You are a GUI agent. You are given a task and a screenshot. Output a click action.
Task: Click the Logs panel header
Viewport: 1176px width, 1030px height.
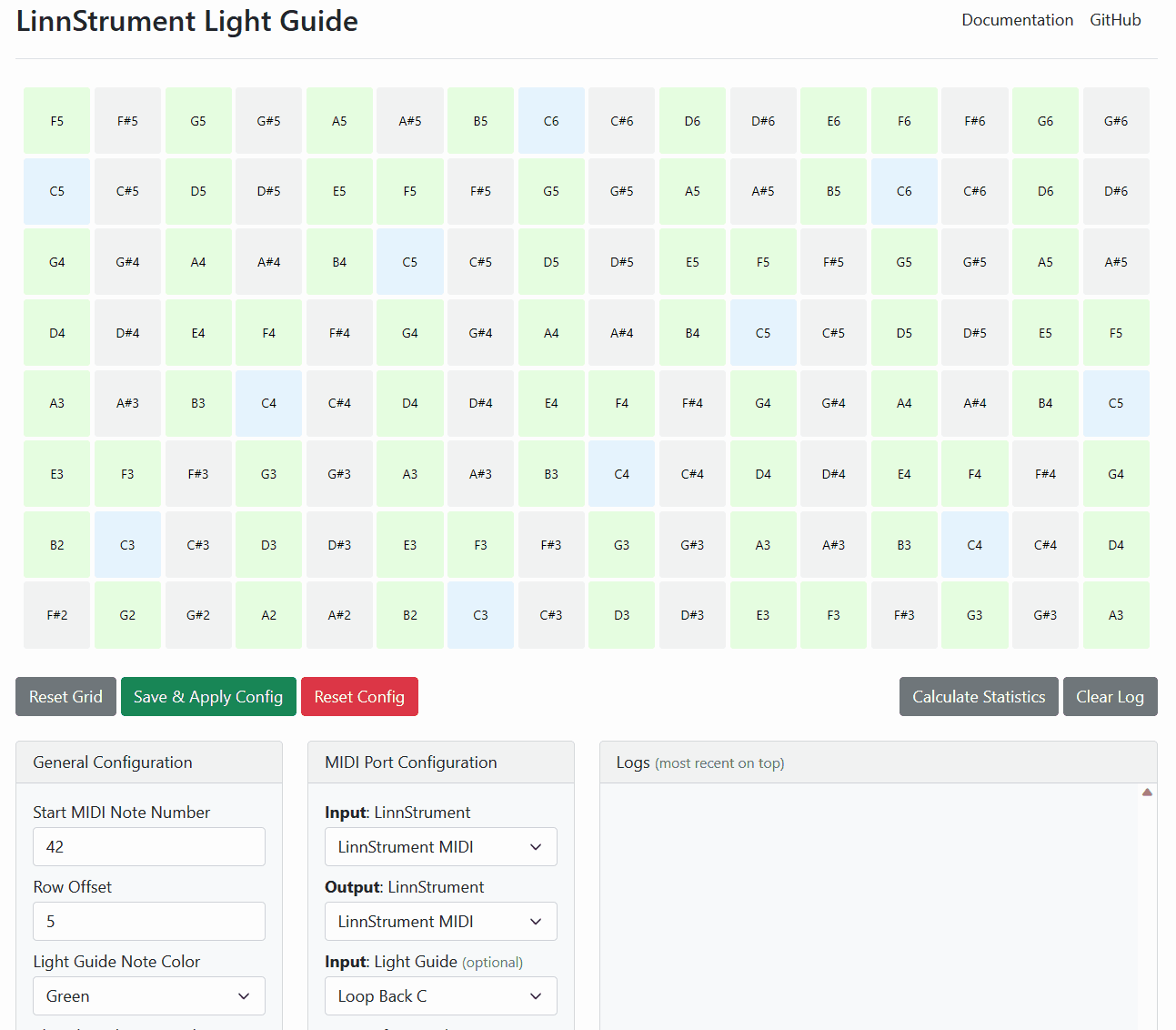879,762
